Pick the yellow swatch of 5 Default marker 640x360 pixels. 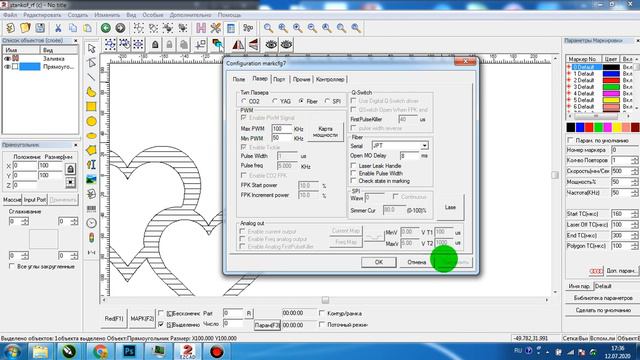pos(611,100)
